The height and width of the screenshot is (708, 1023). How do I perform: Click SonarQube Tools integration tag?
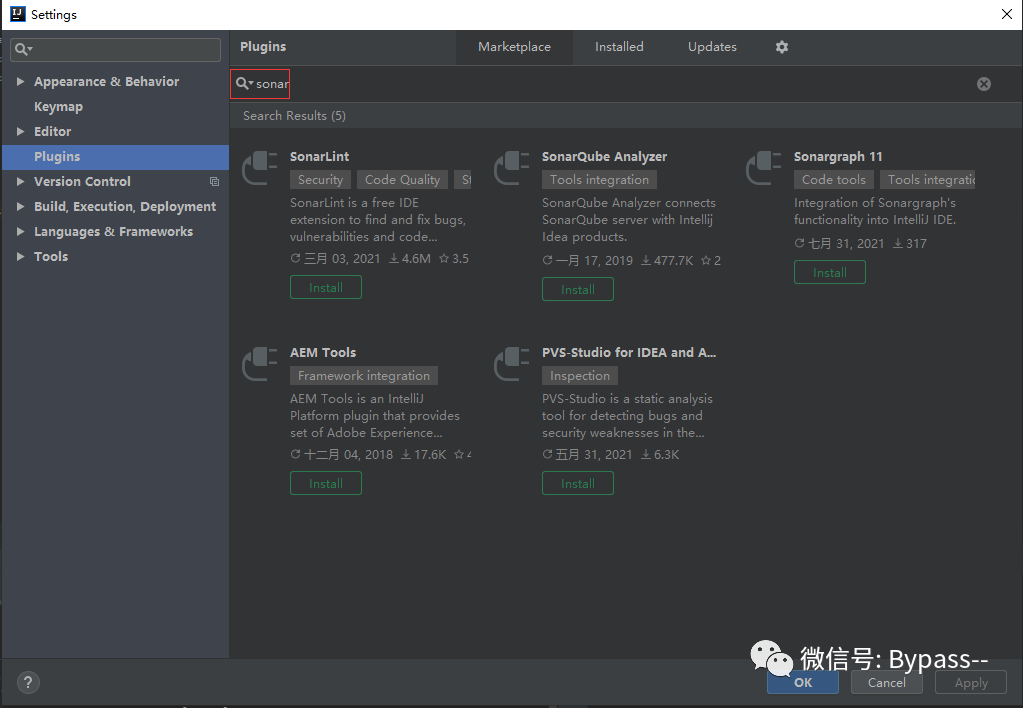(x=600, y=179)
